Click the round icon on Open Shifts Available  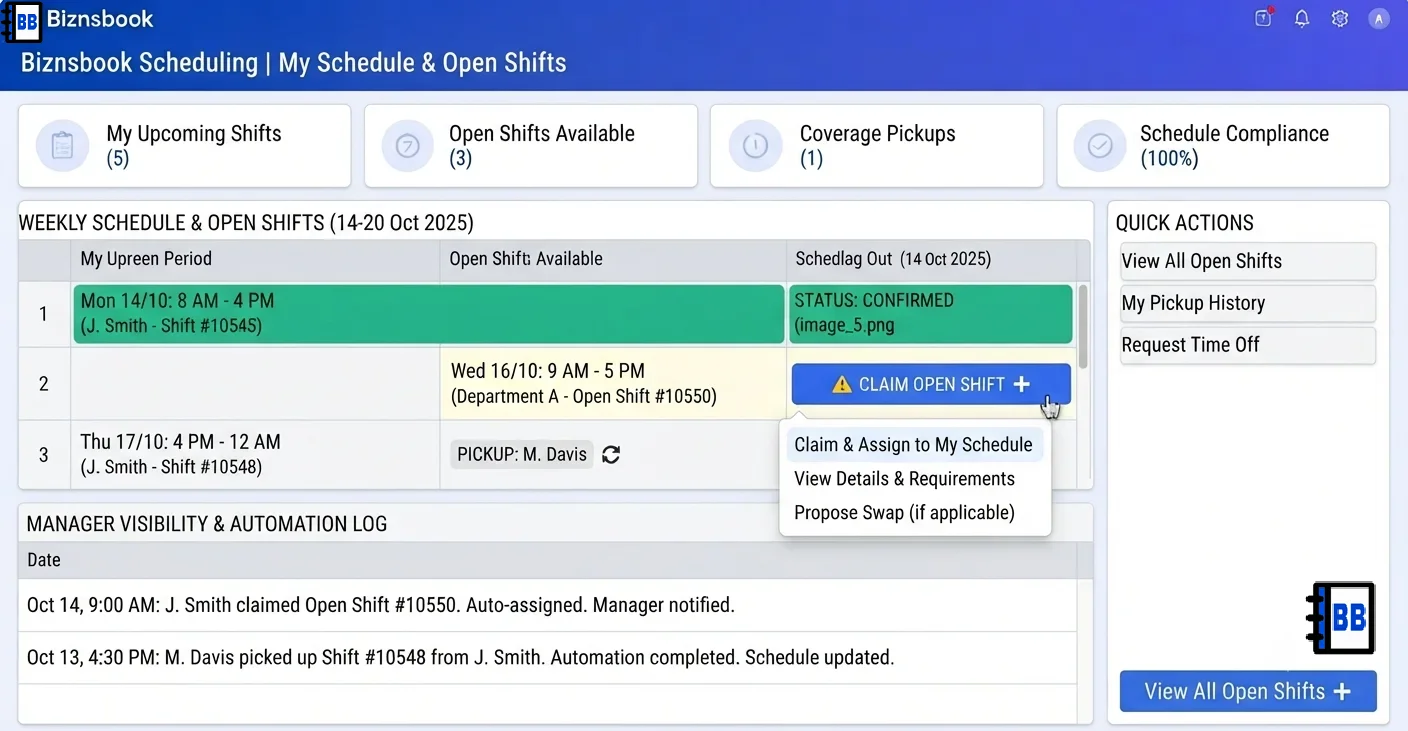408,146
